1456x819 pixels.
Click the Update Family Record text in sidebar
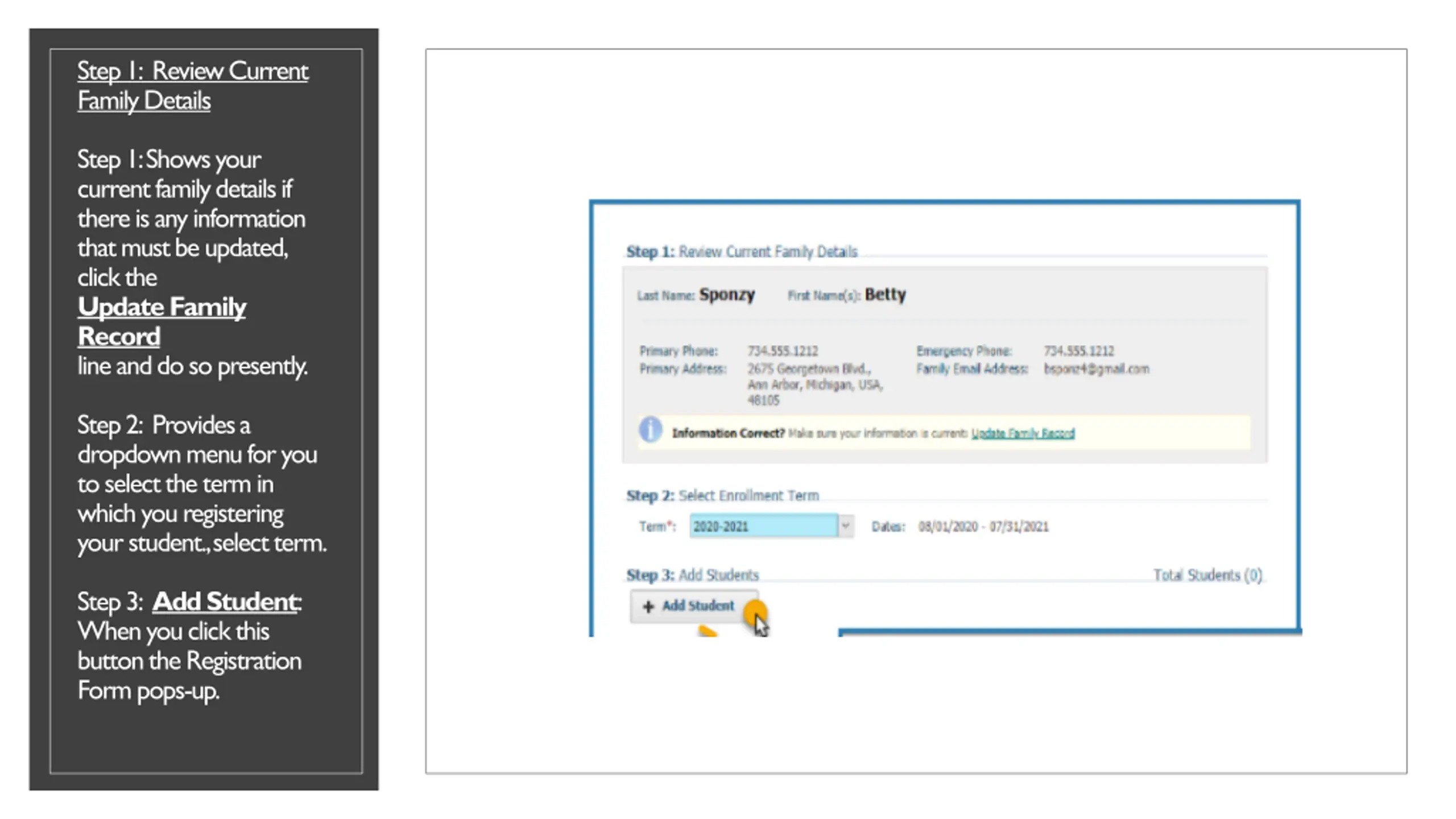(162, 321)
